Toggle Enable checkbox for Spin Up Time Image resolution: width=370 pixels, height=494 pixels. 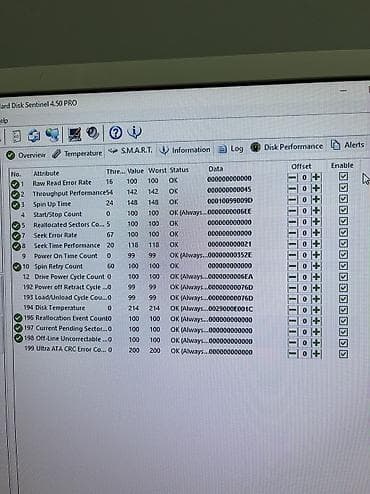(343, 199)
